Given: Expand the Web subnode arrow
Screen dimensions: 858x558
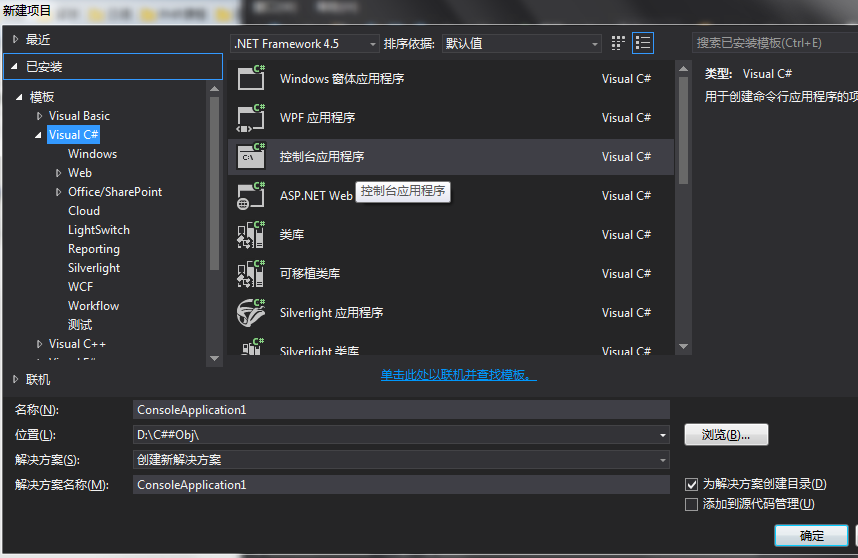Looking at the screenshot, I should pyautogui.click(x=58, y=173).
